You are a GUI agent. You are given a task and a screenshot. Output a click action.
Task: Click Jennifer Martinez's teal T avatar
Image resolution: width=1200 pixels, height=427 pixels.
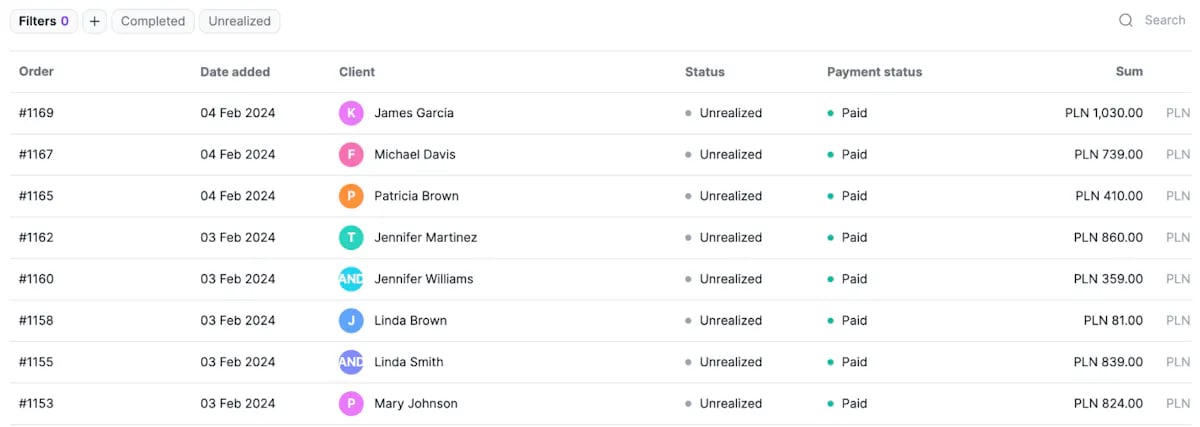coord(351,238)
